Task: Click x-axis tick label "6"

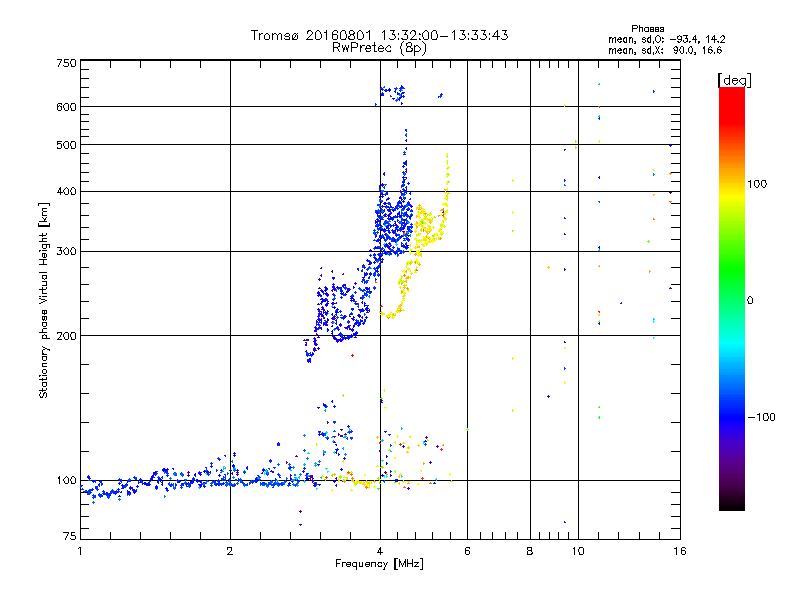Action: (467, 551)
